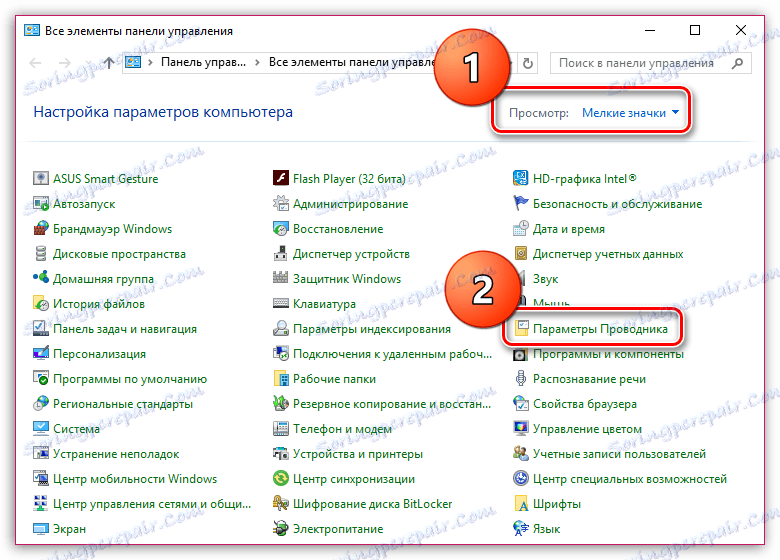Click Центр управления сетями и общим доступом

[152, 504]
